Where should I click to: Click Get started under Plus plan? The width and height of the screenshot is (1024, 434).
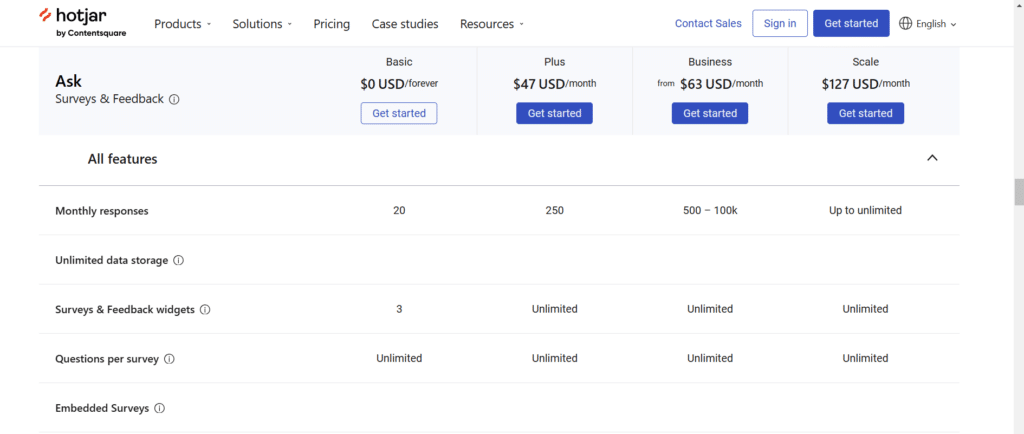[554, 113]
